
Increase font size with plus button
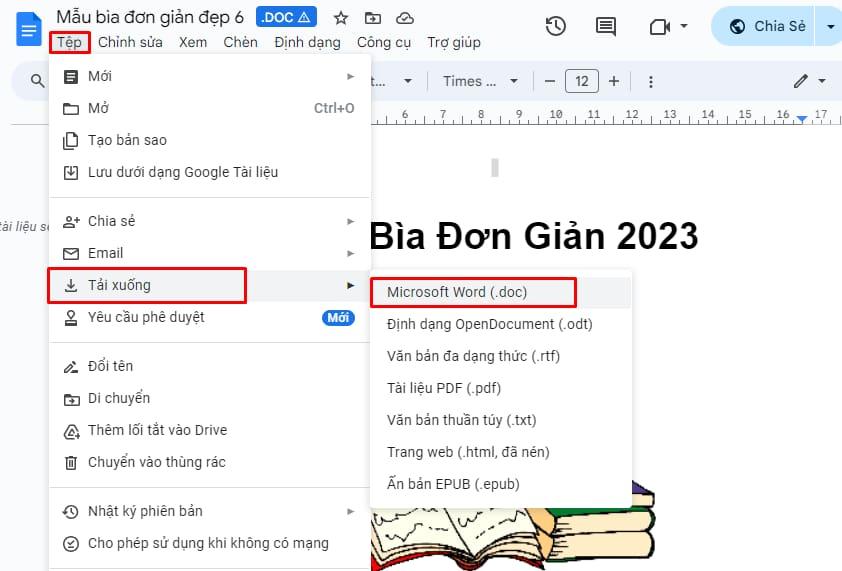point(614,81)
